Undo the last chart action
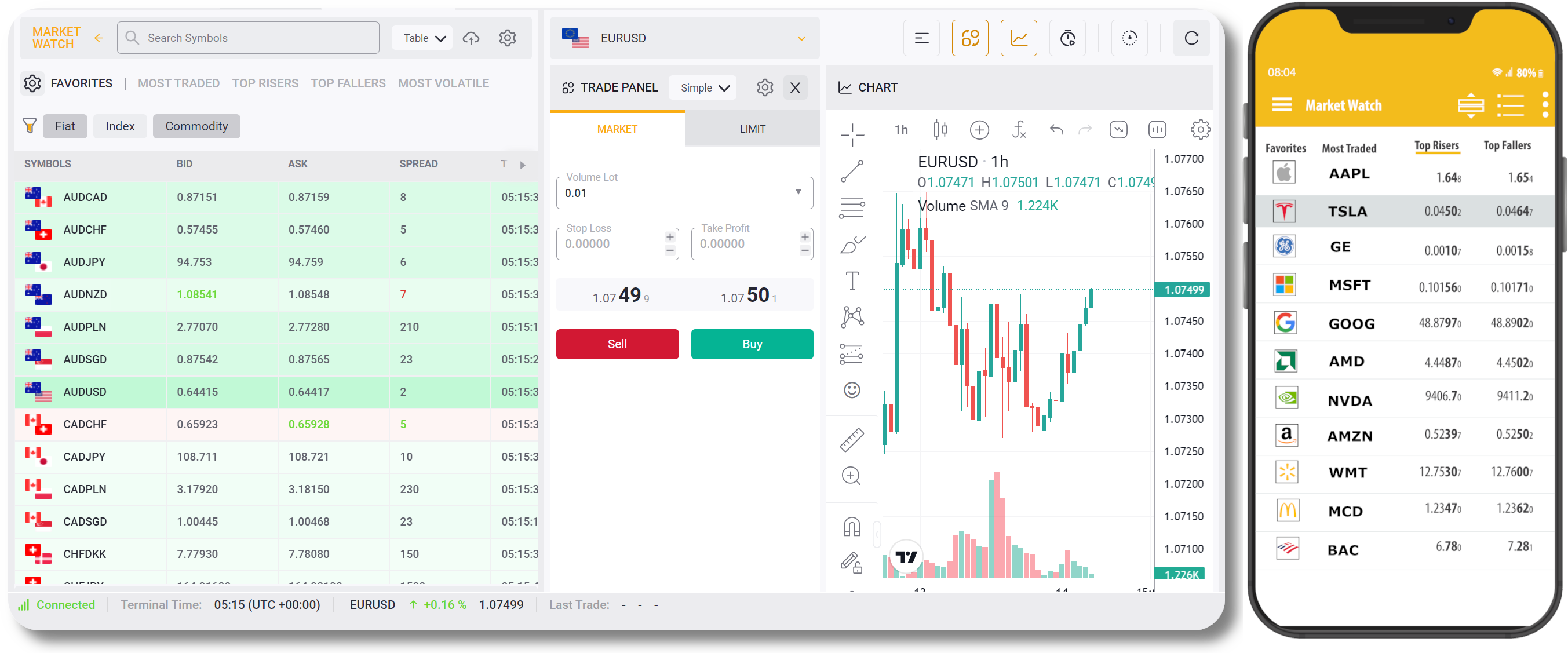 click(1056, 129)
